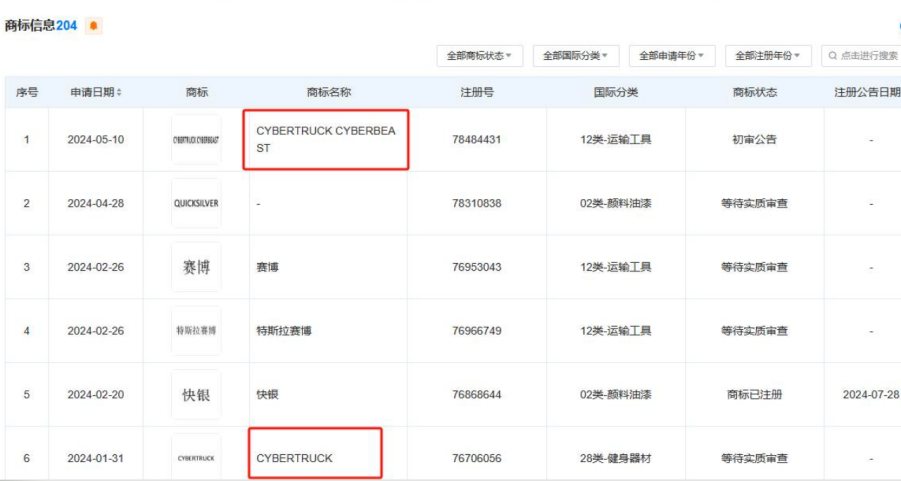Open the 全部注册年份 dropdown filter
Image resolution: width=901 pixels, height=481 pixels.
point(768,56)
